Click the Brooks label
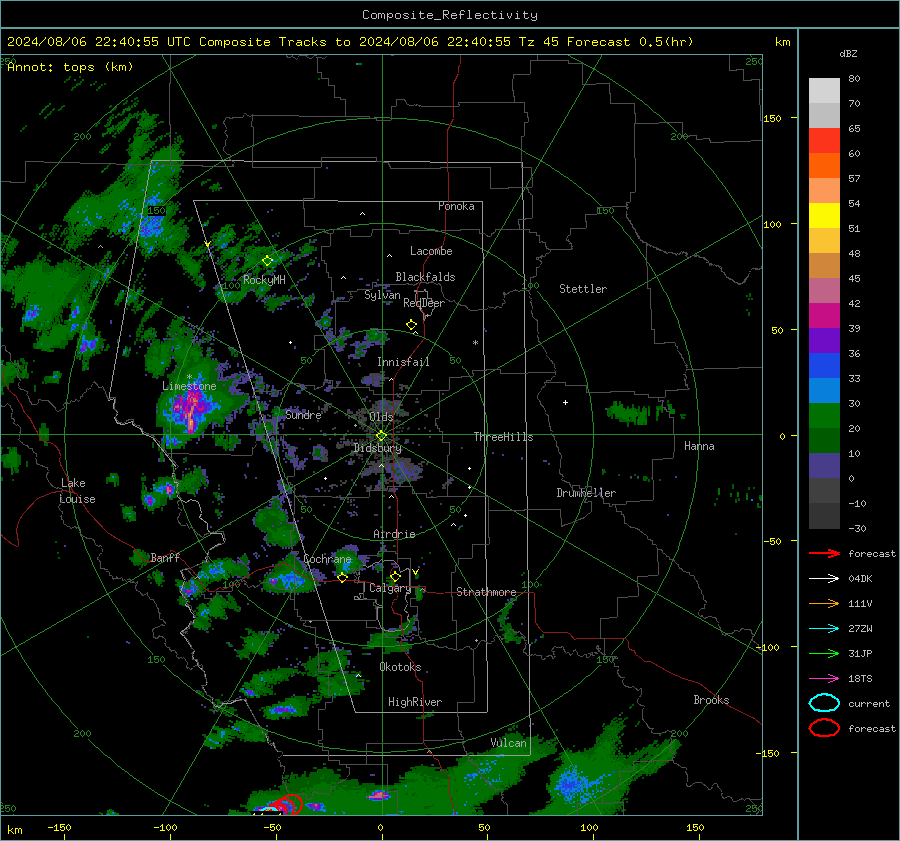Image resolution: width=900 pixels, height=841 pixels. pyautogui.click(x=711, y=700)
